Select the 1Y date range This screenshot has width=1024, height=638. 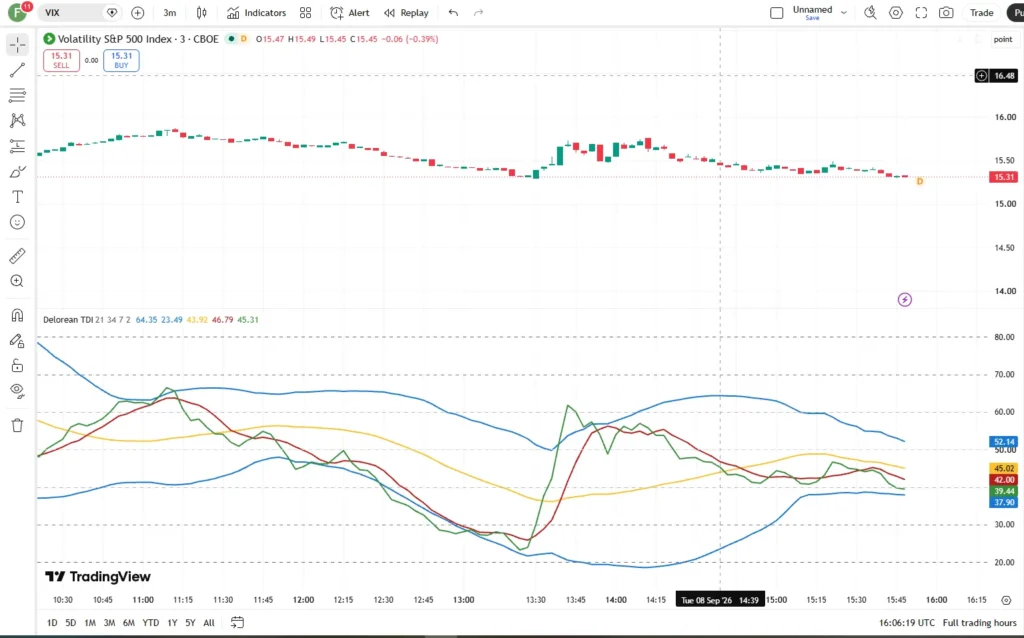point(172,622)
